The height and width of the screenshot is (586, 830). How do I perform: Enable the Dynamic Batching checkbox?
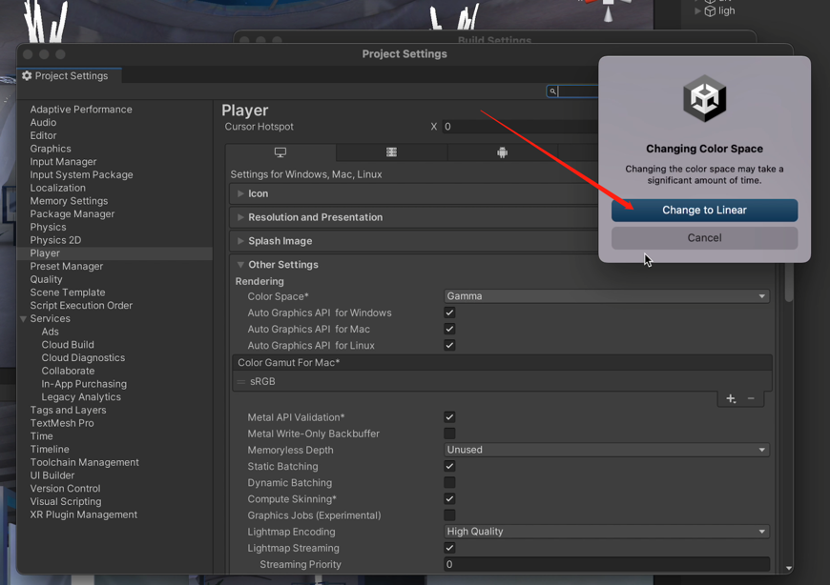pos(449,483)
